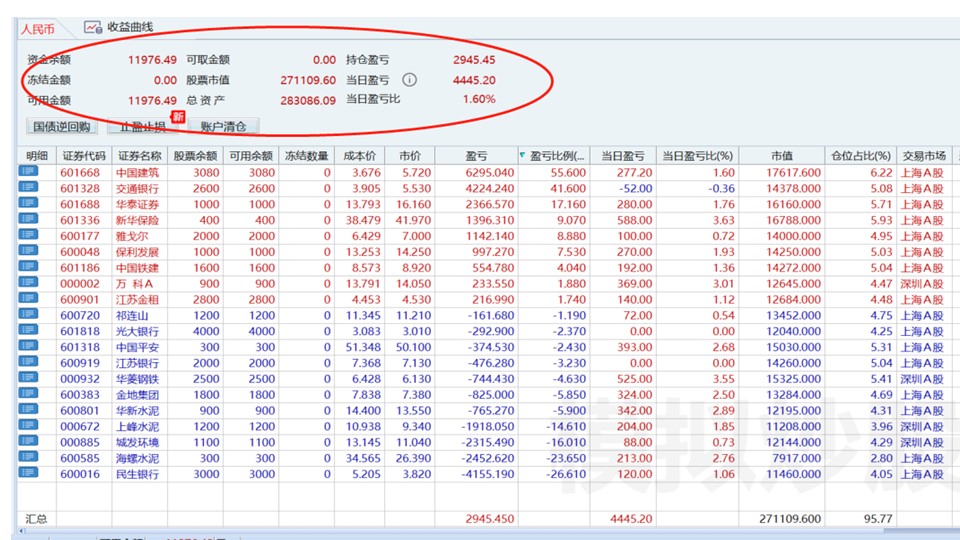Select stock name 华泰证券
This screenshot has width=960, height=540.
point(138,204)
